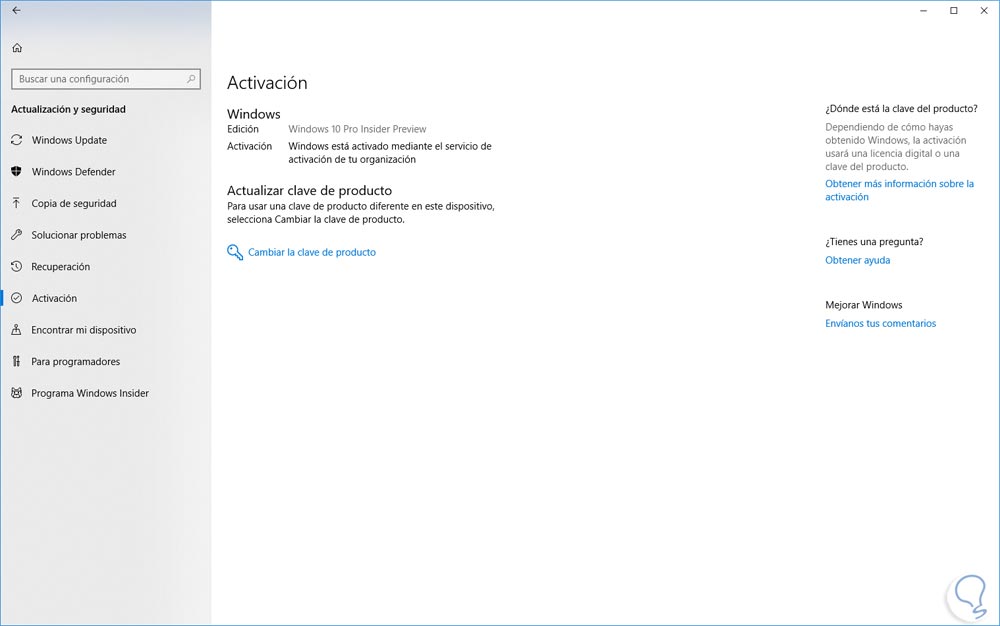Click the search magnifier icon
The image size is (1000, 626).
[x=191, y=79]
